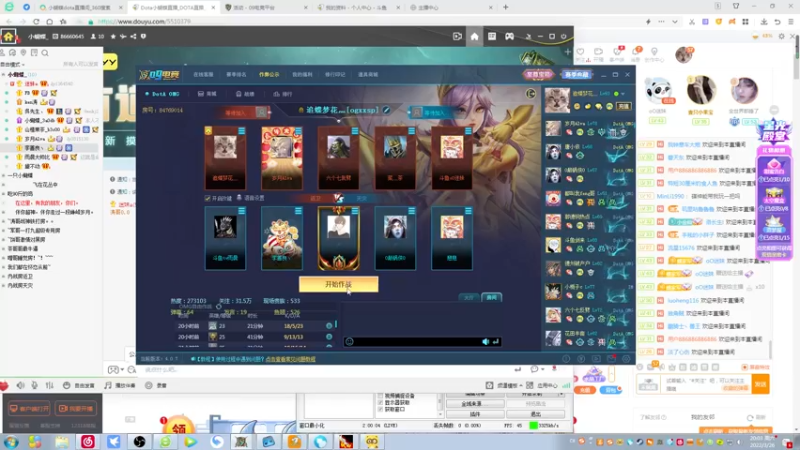Viewport: 800px width, 450px height.
Task: Open the menu icon on the first blue team card
Action: [241, 210]
